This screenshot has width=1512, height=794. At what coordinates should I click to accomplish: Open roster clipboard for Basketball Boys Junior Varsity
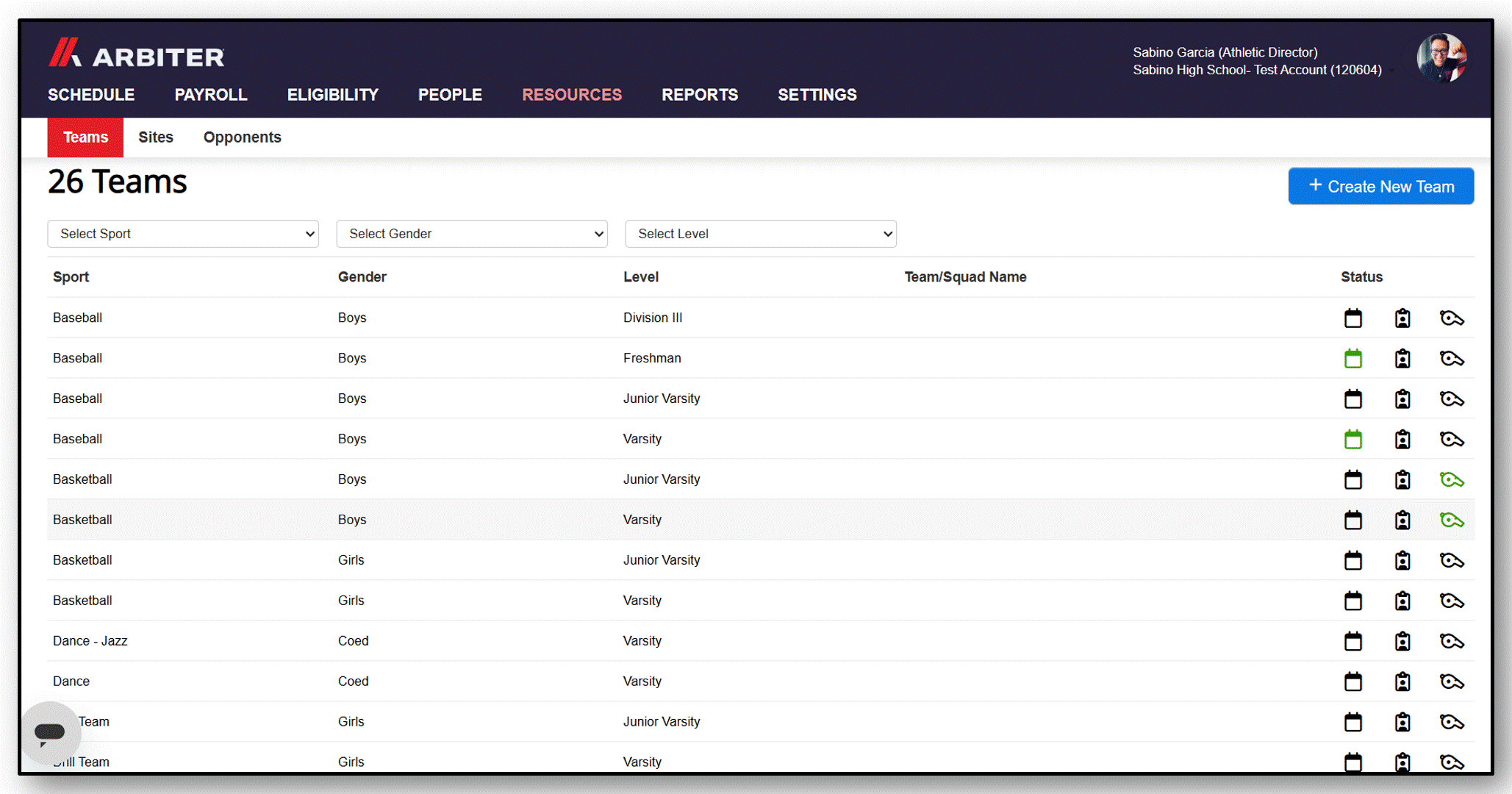pos(1402,479)
